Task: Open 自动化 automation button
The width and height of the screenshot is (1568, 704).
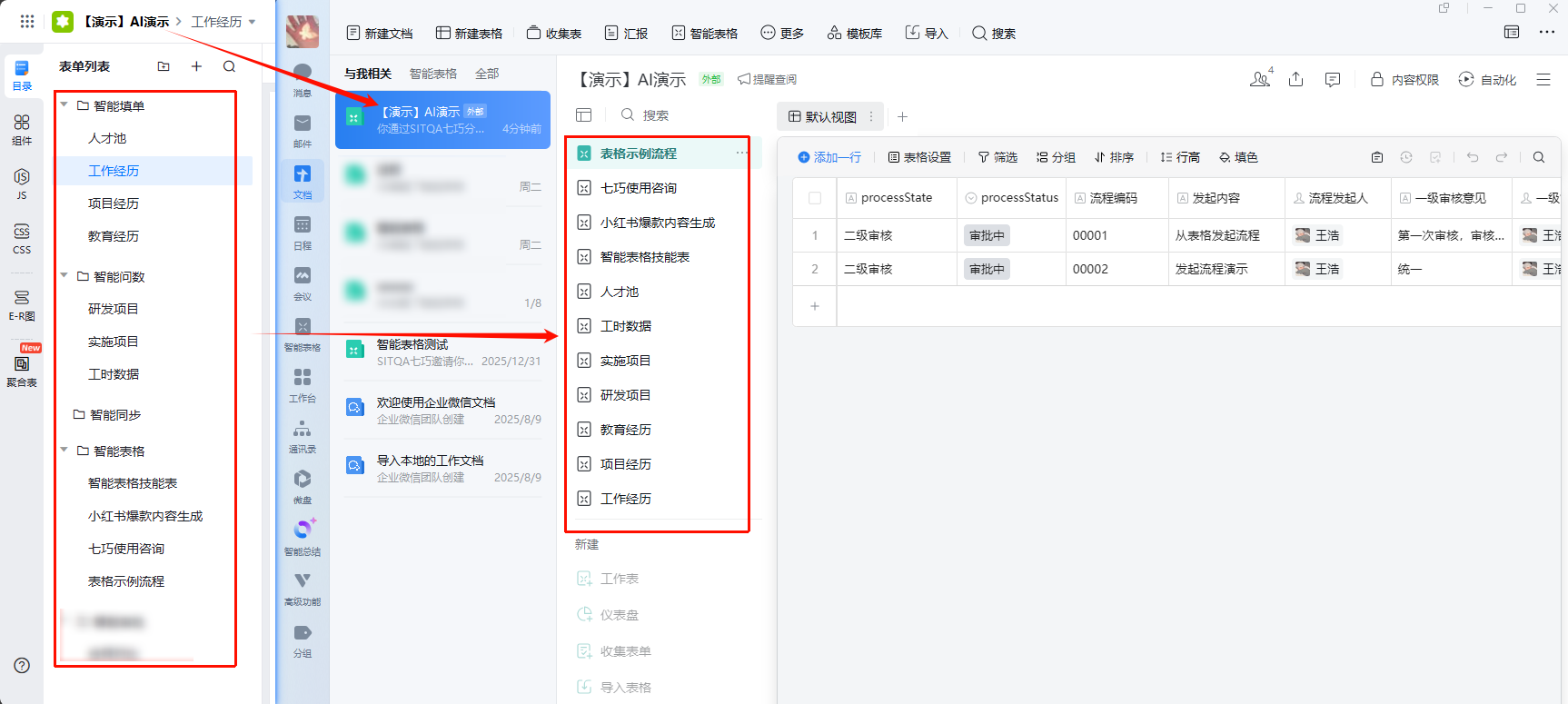Action: [1487, 80]
